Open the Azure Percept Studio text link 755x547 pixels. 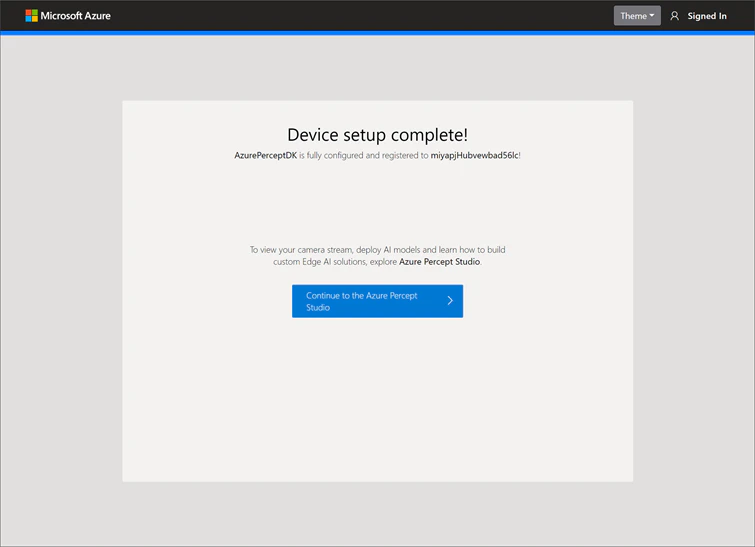click(x=440, y=261)
